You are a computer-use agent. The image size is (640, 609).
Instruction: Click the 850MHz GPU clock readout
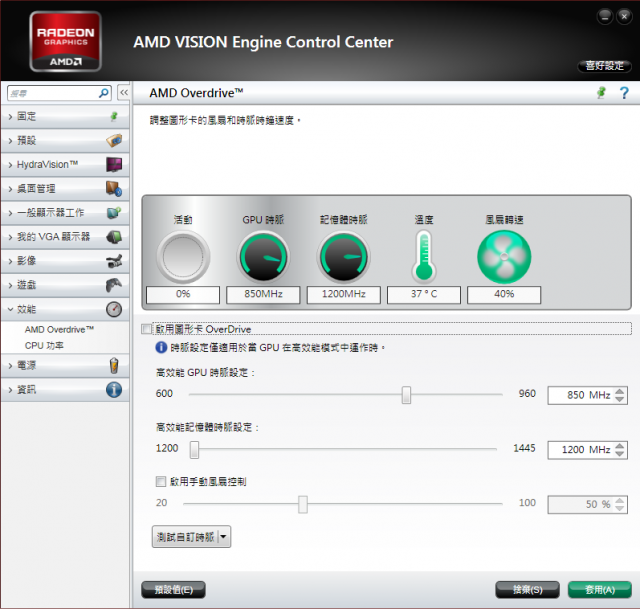[263, 294]
